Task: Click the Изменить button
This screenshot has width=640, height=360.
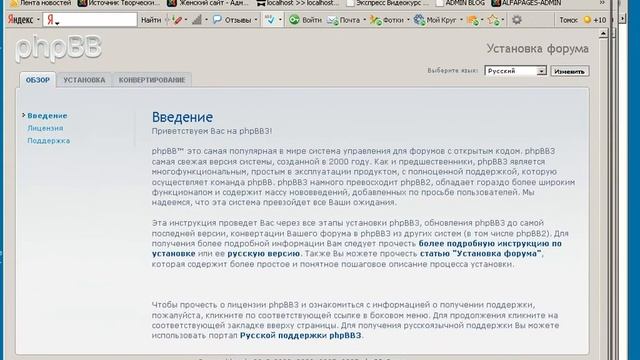Action: [569, 71]
